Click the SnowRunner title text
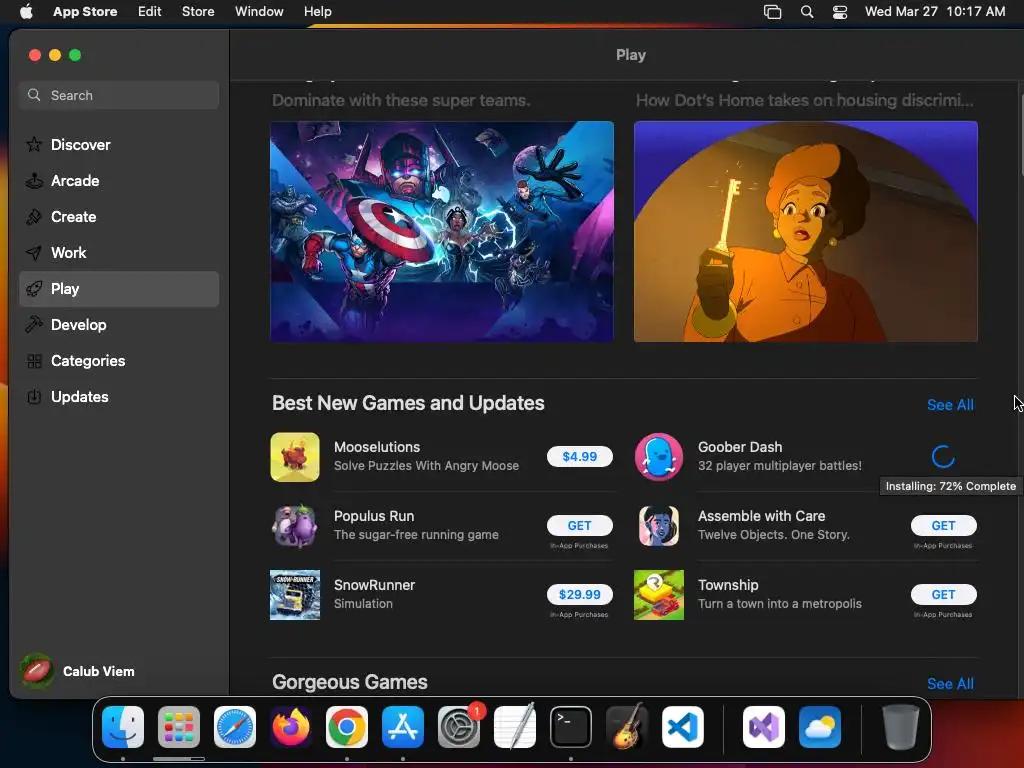The image size is (1024, 768). coord(374,585)
